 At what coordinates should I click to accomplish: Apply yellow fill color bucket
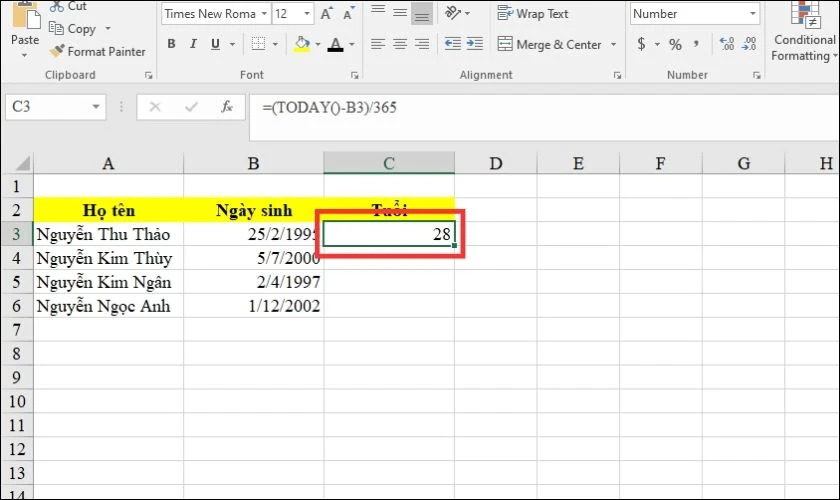(x=302, y=44)
